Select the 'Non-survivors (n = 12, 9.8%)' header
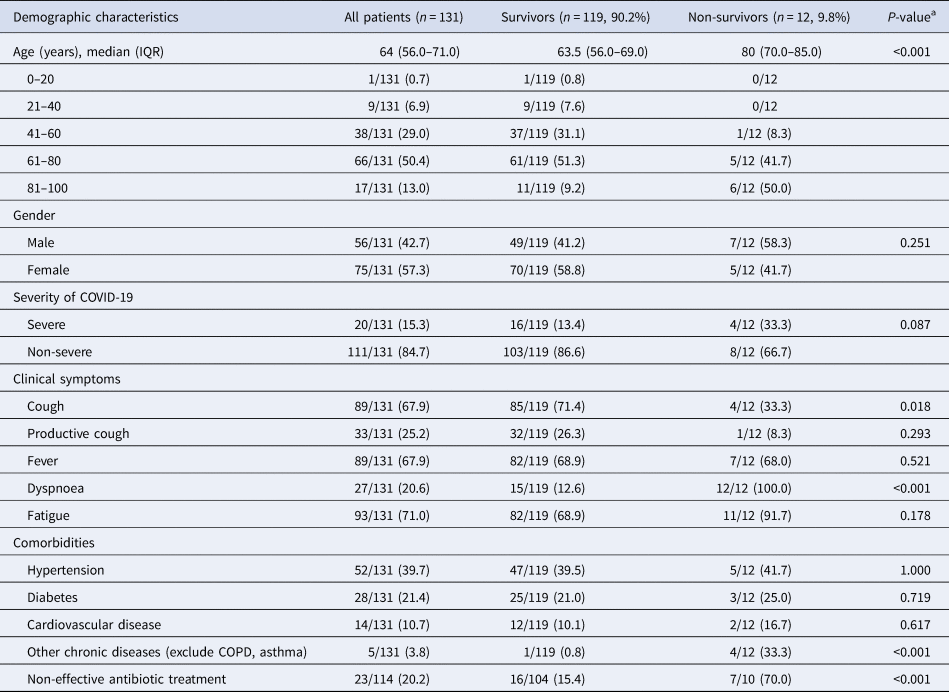The width and height of the screenshot is (949, 692). pyautogui.click(x=756, y=18)
